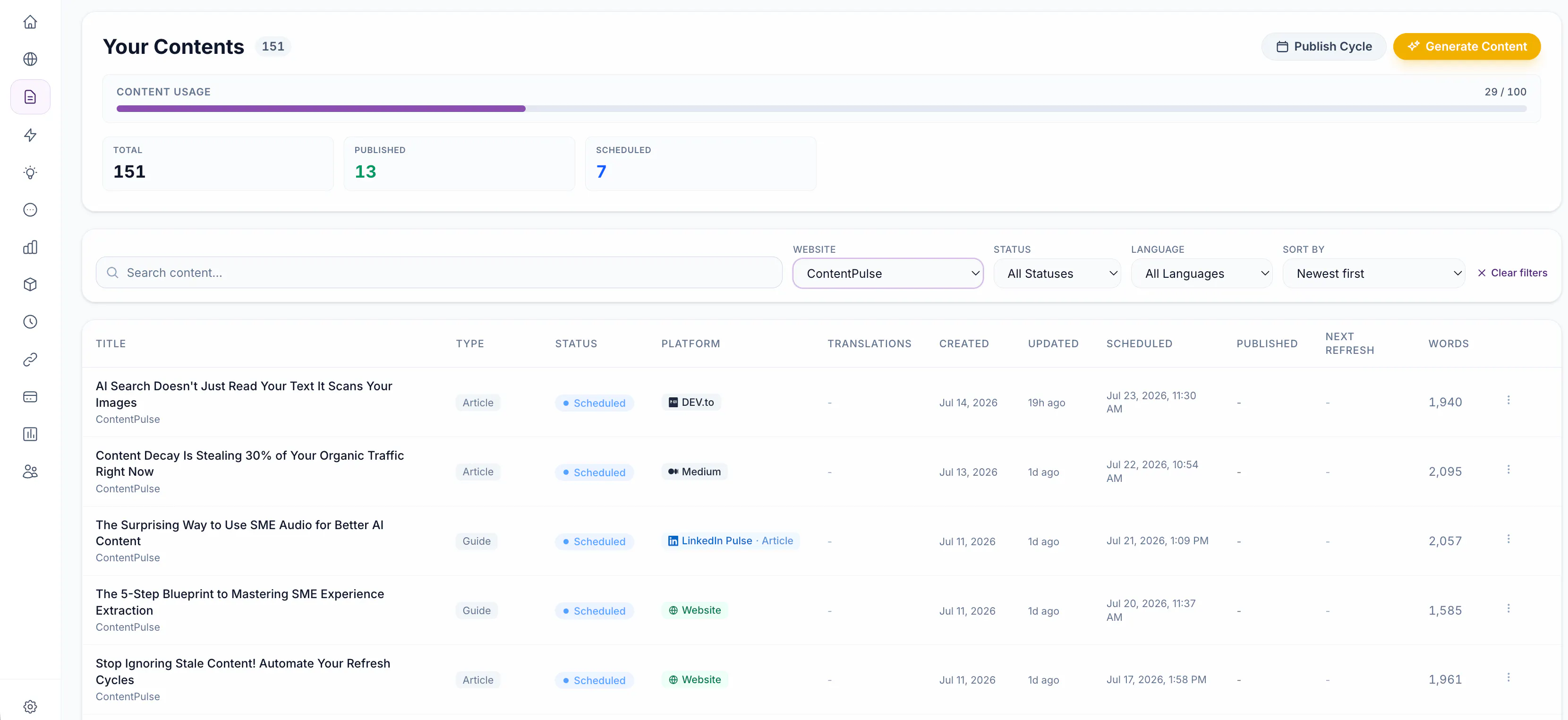Open The Surprising Way to Use SME Audio title
This screenshot has height=720, width=1568.
239,533
